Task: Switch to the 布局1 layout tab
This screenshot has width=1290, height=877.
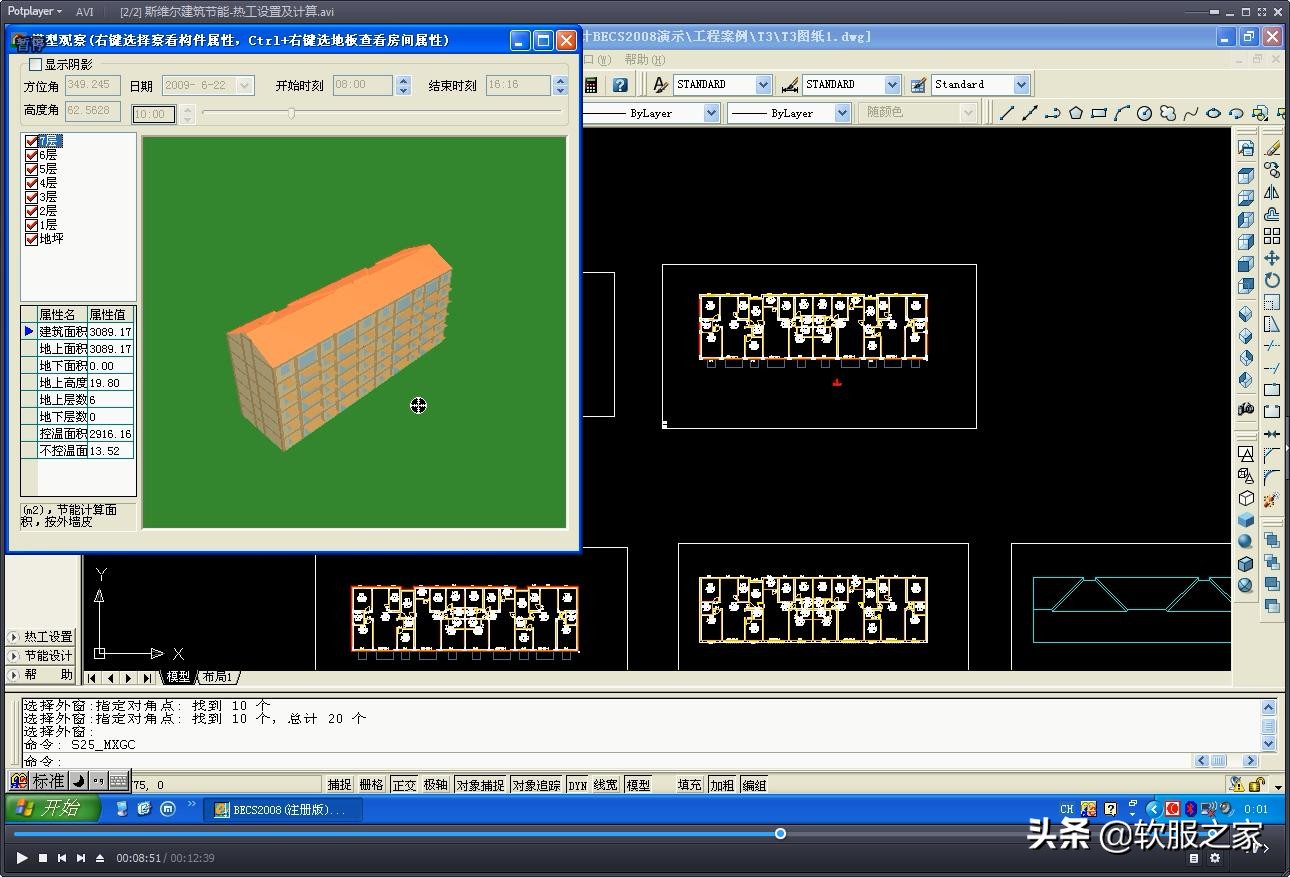Action: click(x=217, y=677)
